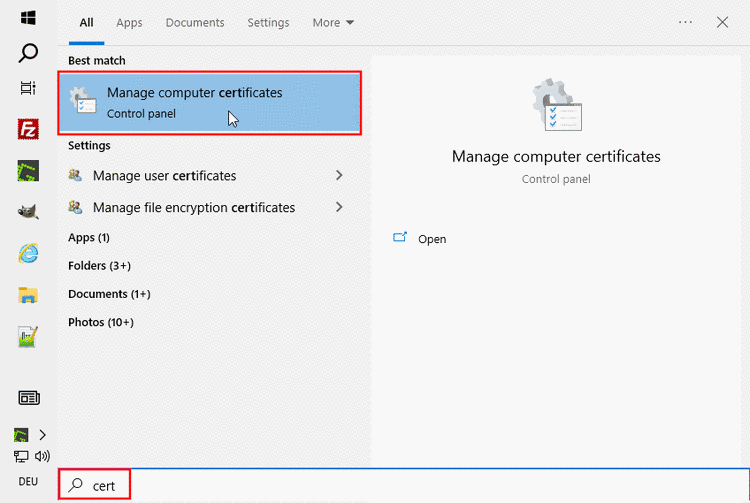The image size is (750, 503).
Task: Expand the Apps (1) results group
Action: click(x=89, y=238)
